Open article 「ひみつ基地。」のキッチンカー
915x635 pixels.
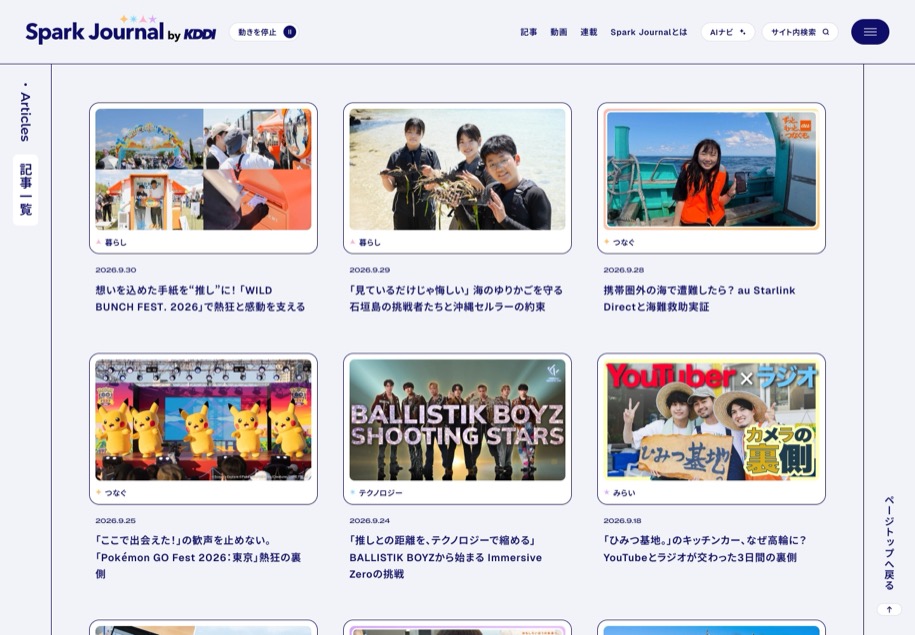click(705, 549)
